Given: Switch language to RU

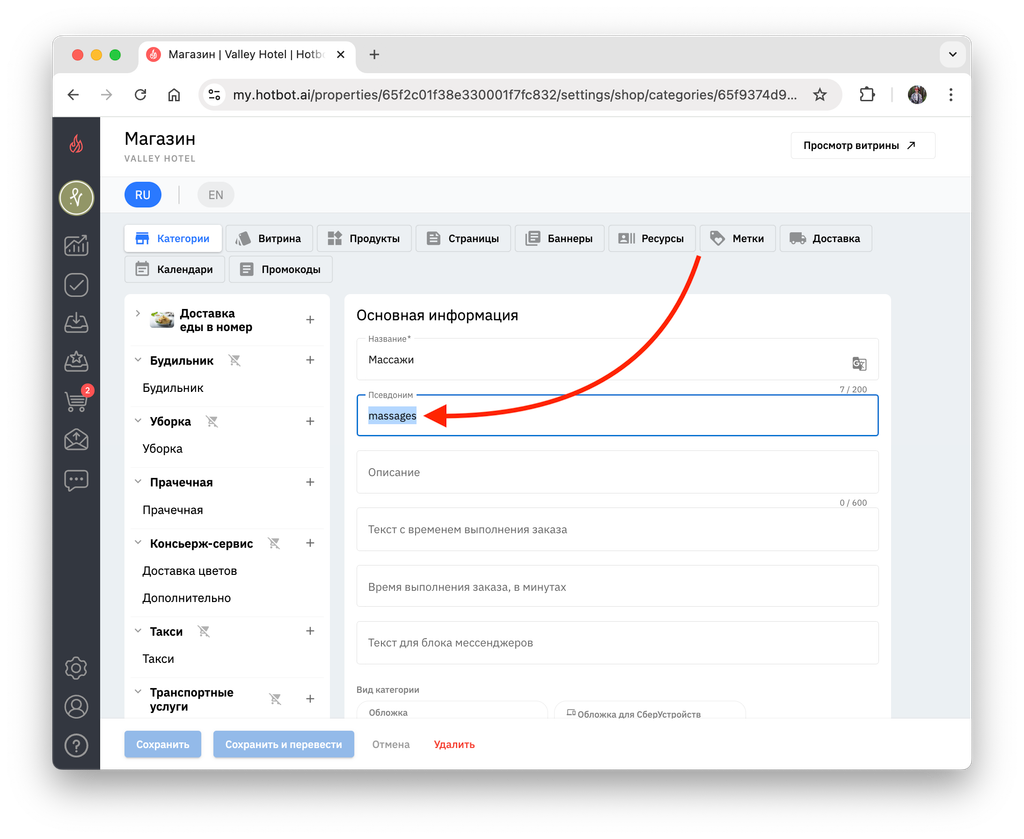Looking at the screenshot, I should [143, 195].
